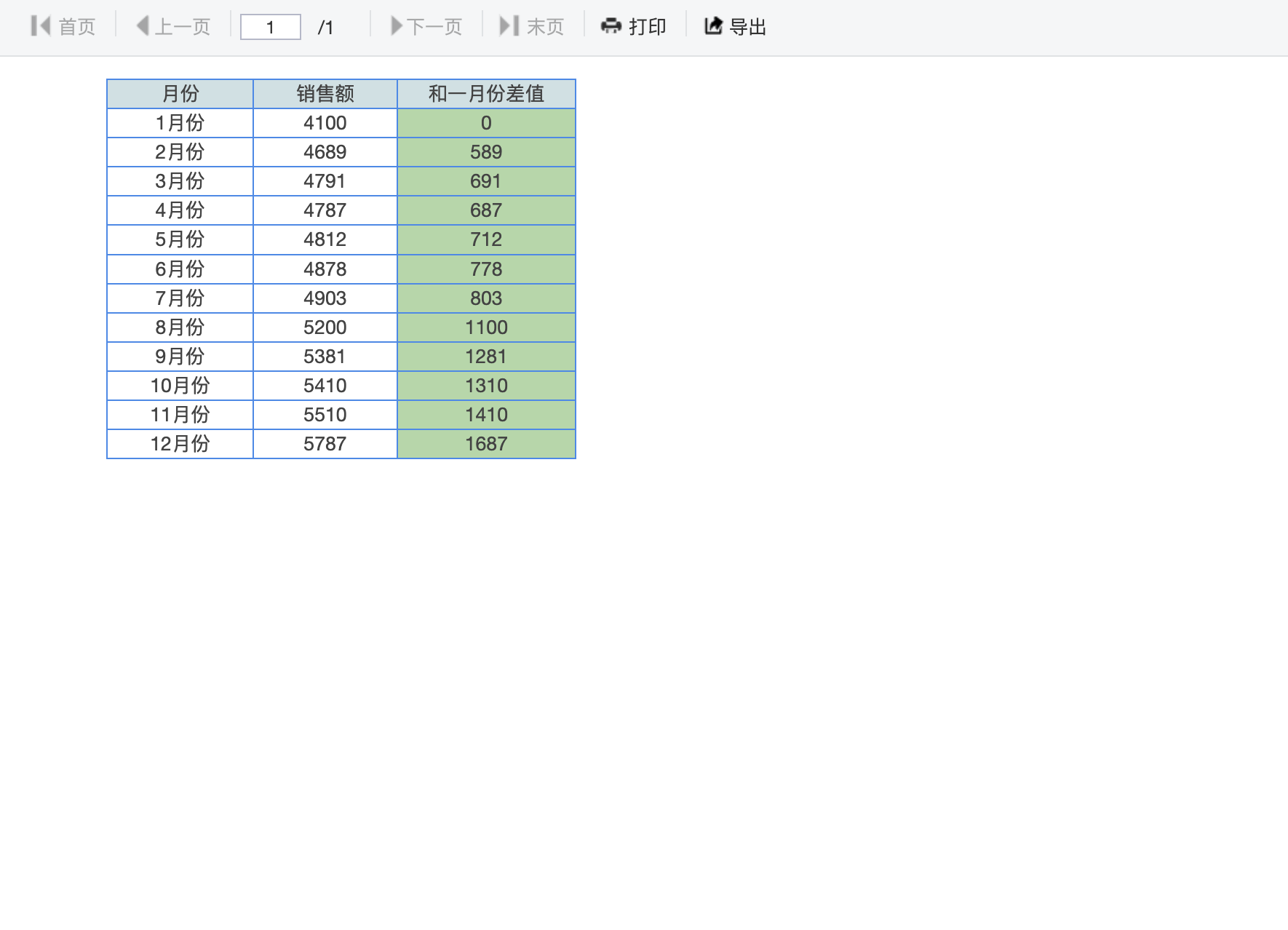Click the green cell showing 589

pos(486,152)
